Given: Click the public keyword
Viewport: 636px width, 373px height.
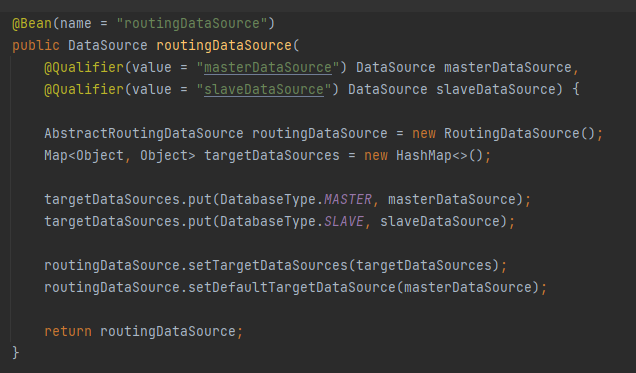Looking at the screenshot, I should 36,45.
